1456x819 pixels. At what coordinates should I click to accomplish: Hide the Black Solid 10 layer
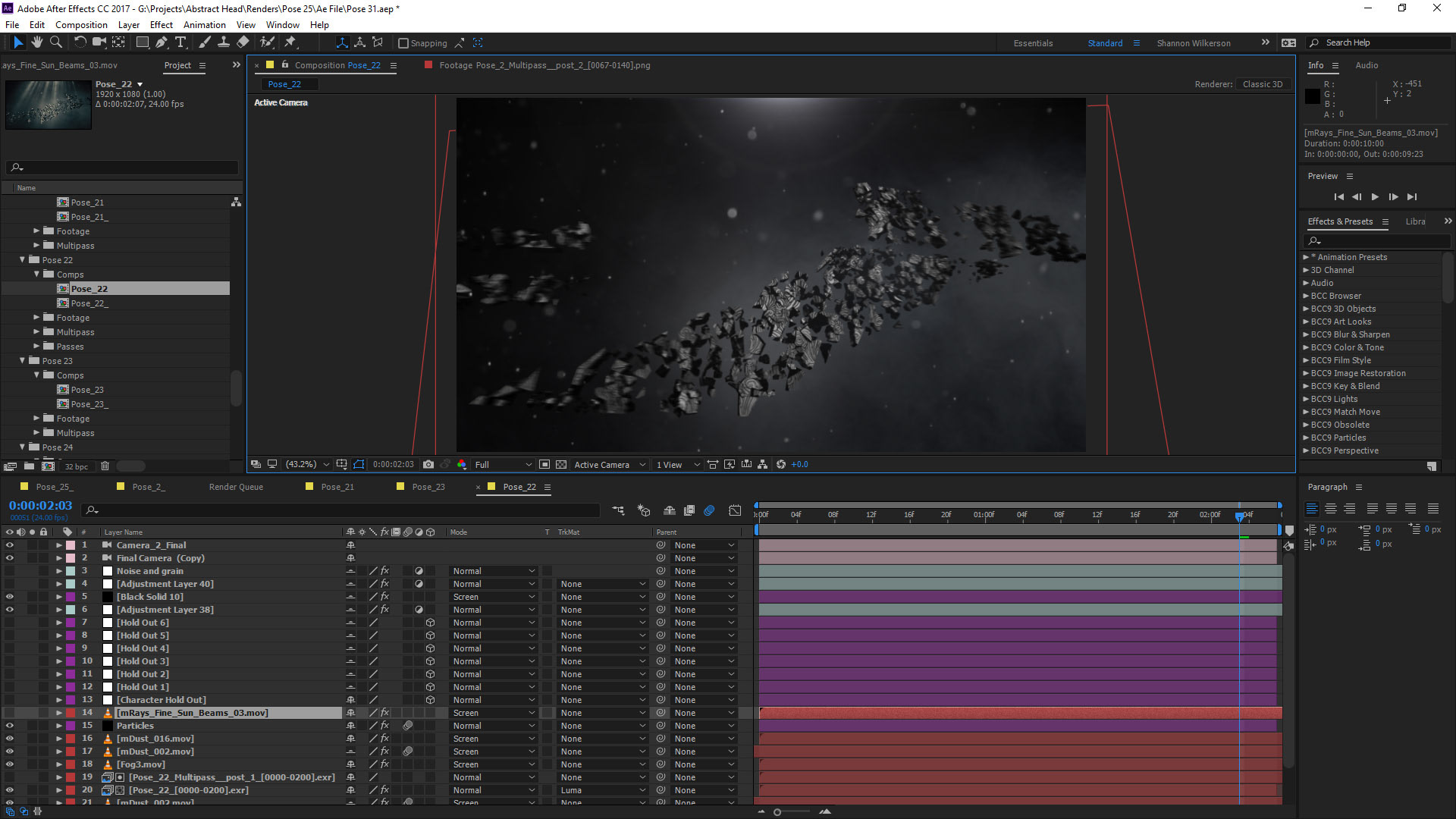pos(10,597)
